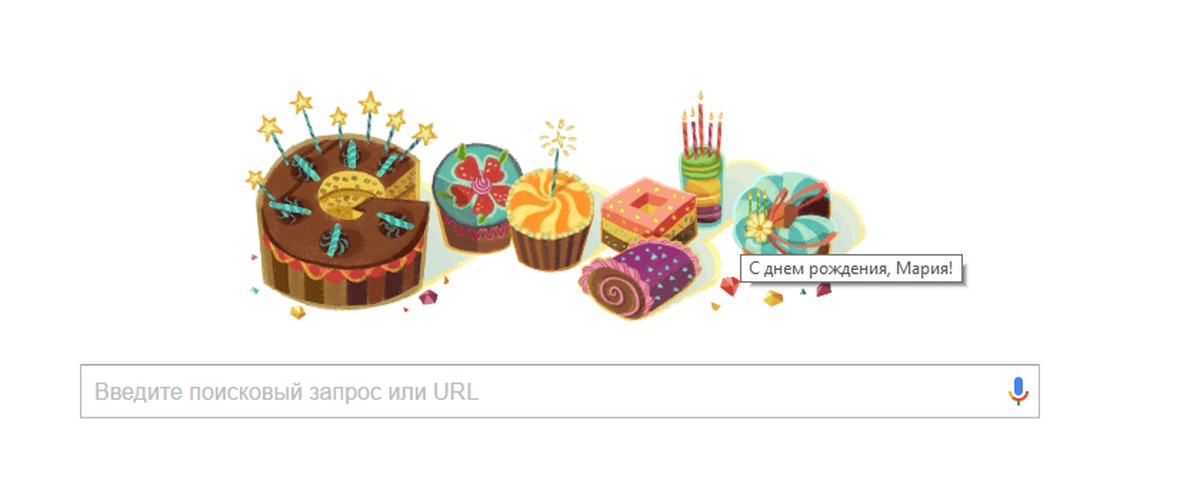This screenshot has height=484, width=1200.
Task: Click the voice search microphone icon
Action: (x=1018, y=391)
